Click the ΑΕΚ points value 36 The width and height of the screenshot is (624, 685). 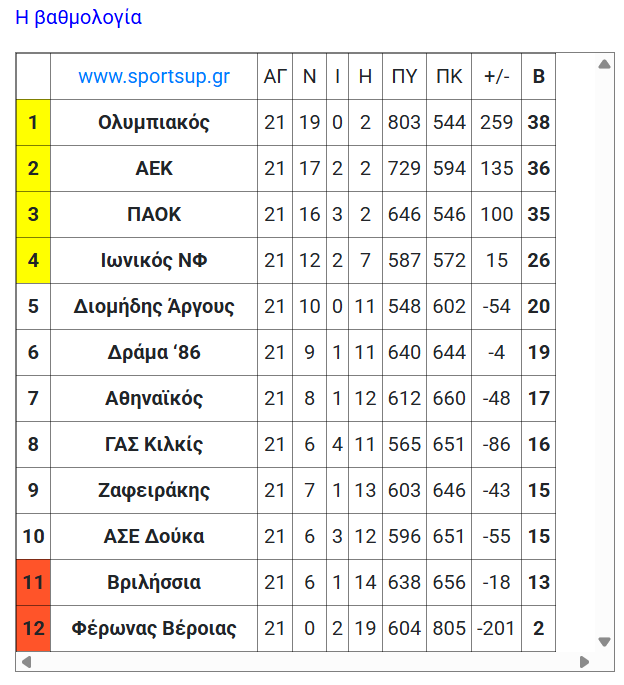click(539, 169)
